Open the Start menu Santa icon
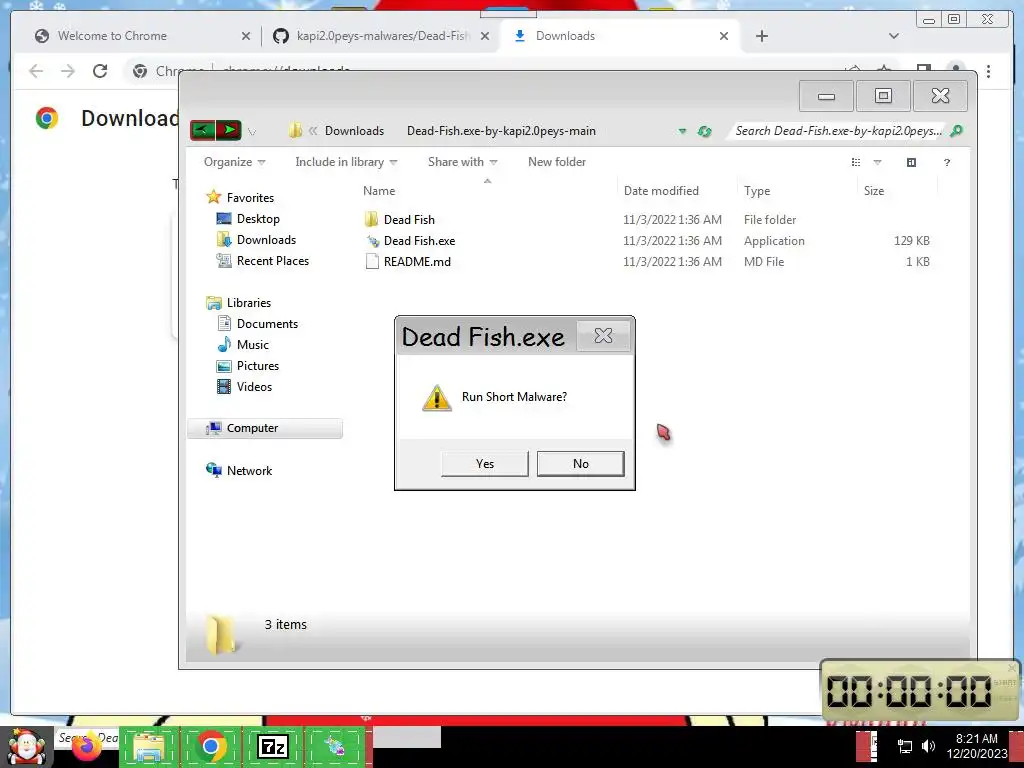The width and height of the screenshot is (1024, 768). coord(26,746)
